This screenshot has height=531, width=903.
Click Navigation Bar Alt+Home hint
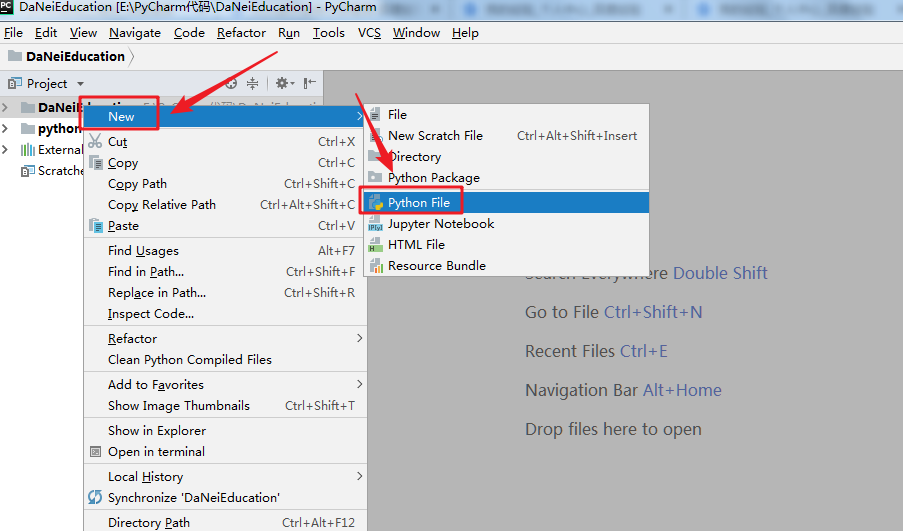pyautogui.click(x=623, y=390)
